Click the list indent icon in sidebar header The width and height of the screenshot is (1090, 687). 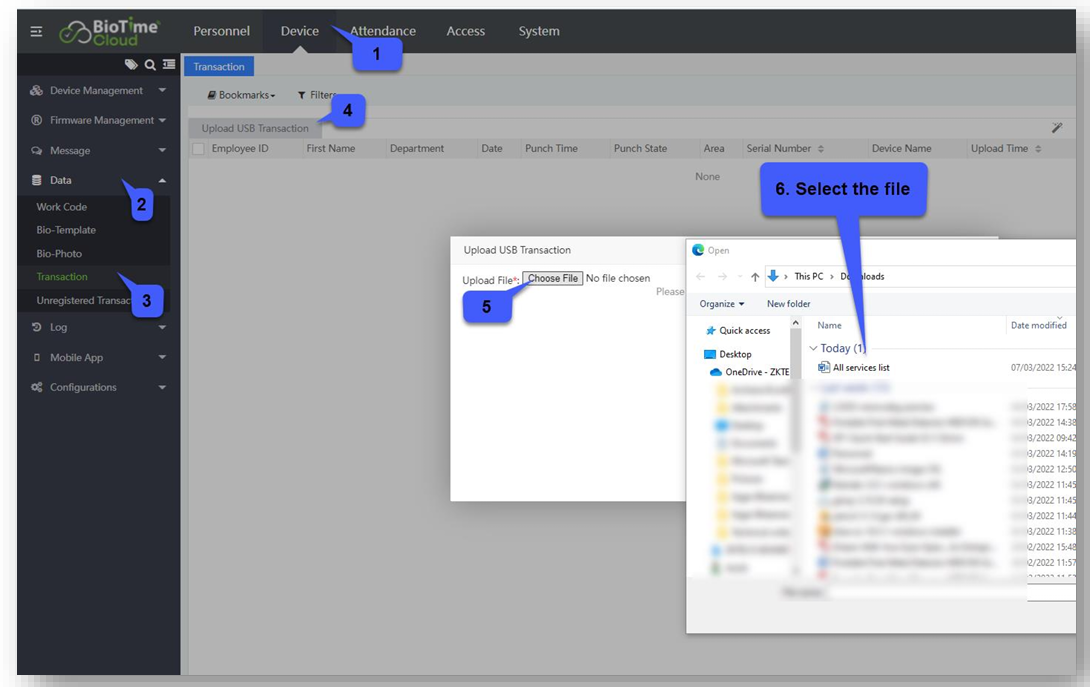tap(169, 65)
